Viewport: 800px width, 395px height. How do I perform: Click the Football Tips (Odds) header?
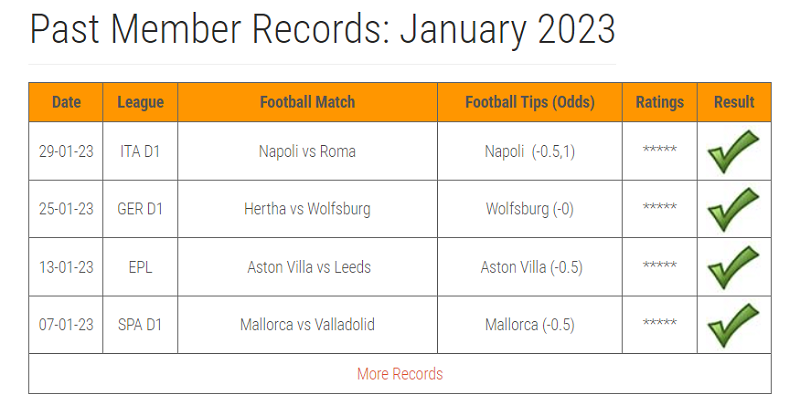[530, 102]
